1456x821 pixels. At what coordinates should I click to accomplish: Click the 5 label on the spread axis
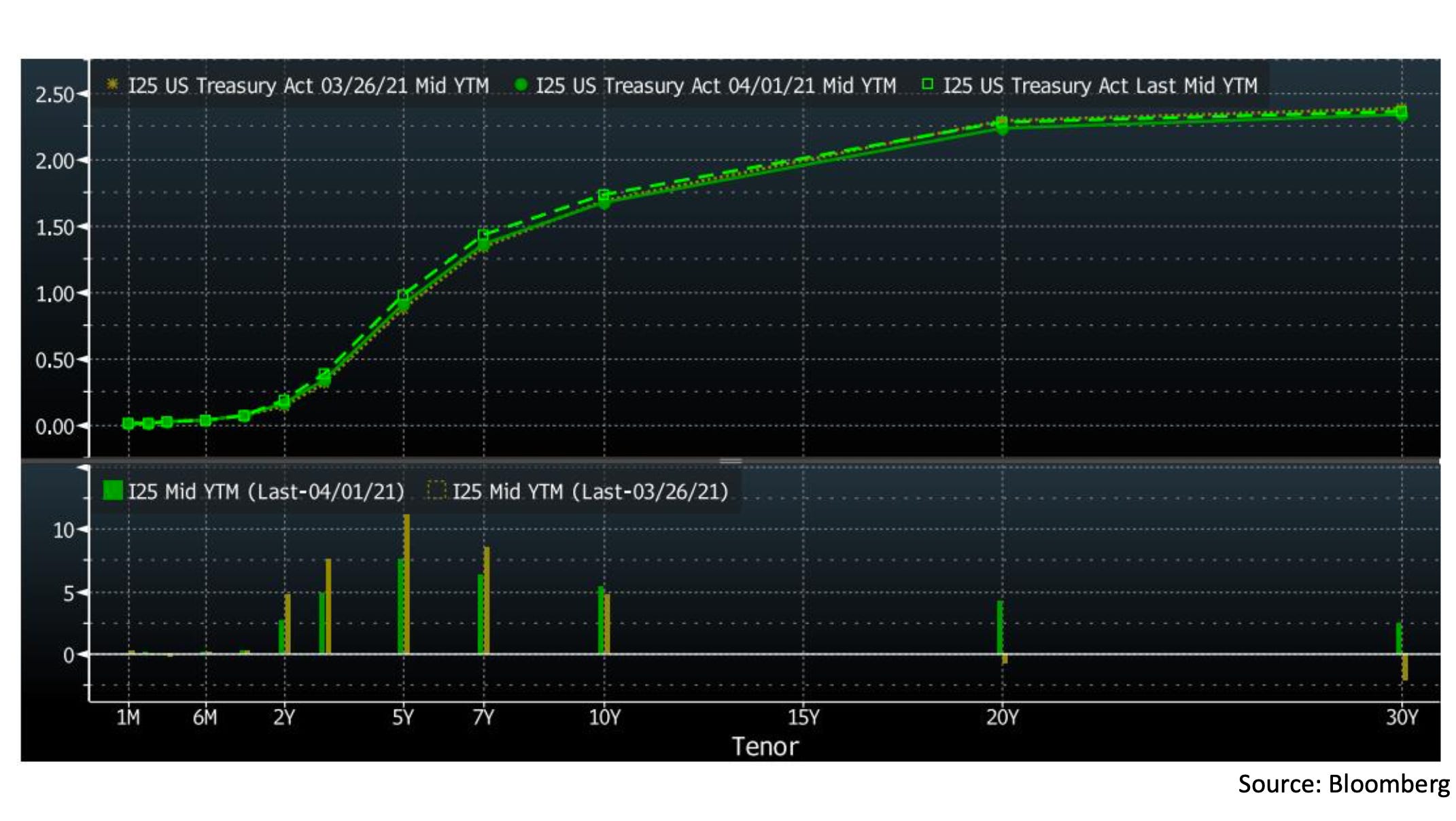tap(68, 593)
